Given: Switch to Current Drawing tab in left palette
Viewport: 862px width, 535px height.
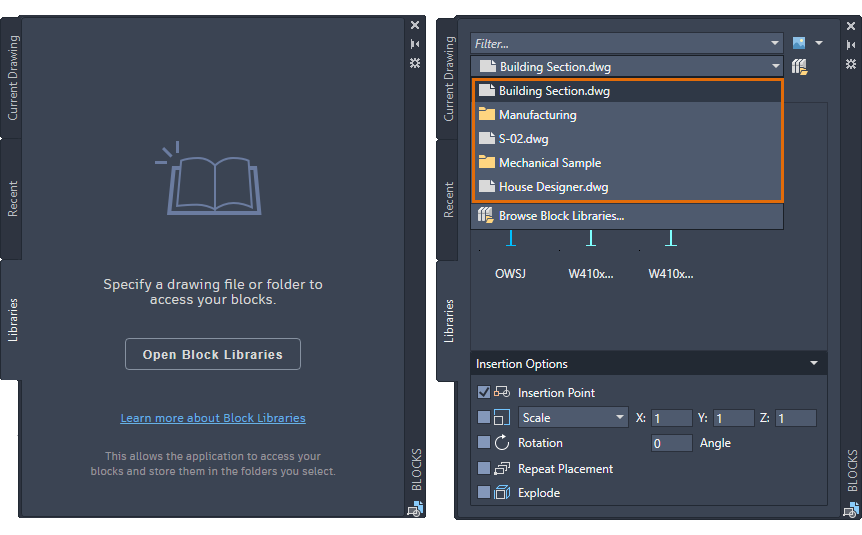Looking at the screenshot, I should click(12, 78).
